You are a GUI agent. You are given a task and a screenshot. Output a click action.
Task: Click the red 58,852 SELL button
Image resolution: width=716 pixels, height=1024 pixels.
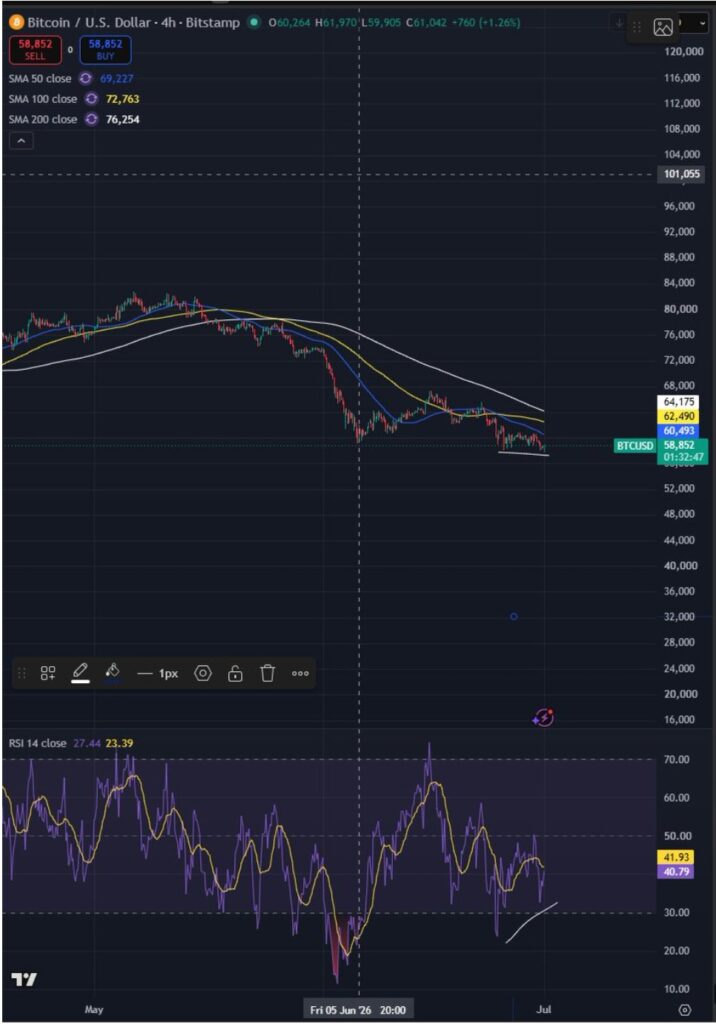(x=35, y=50)
